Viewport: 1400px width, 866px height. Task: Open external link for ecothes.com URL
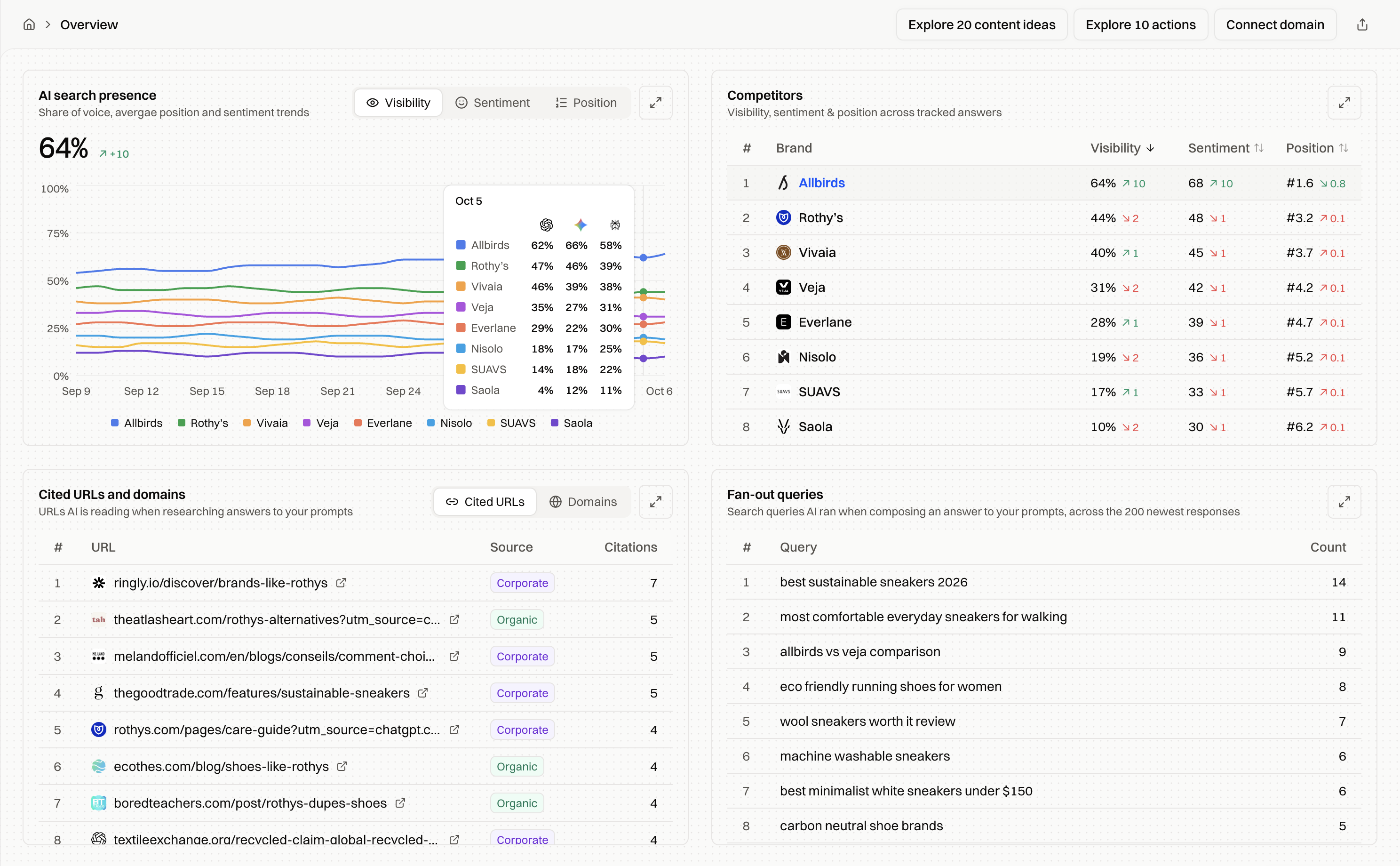pyautogui.click(x=342, y=766)
